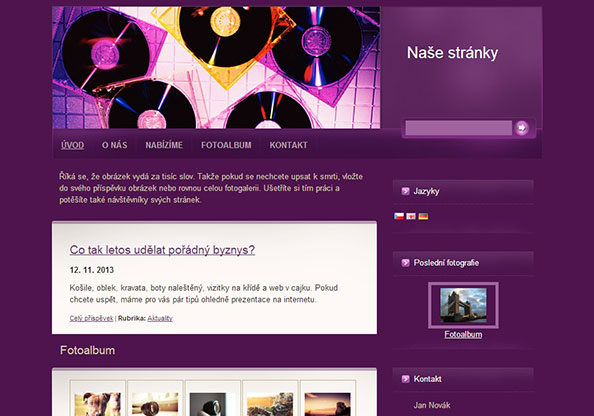Click the 'Naše stránky' site title
Screen dimensions: 594x416
pyautogui.click(x=452, y=53)
